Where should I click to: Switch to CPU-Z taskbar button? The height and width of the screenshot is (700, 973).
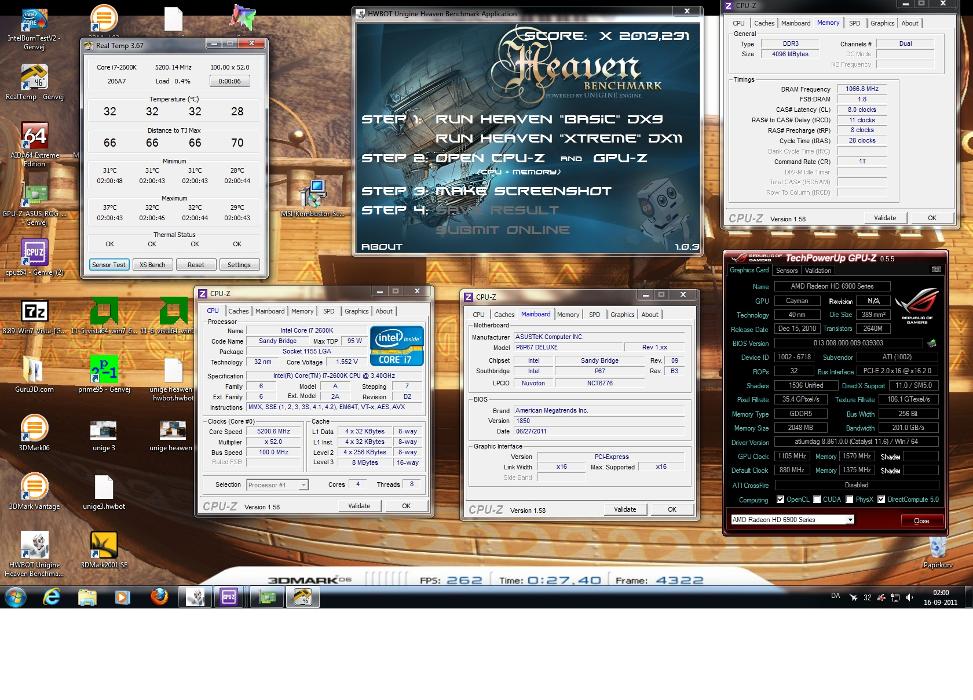click(x=230, y=597)
